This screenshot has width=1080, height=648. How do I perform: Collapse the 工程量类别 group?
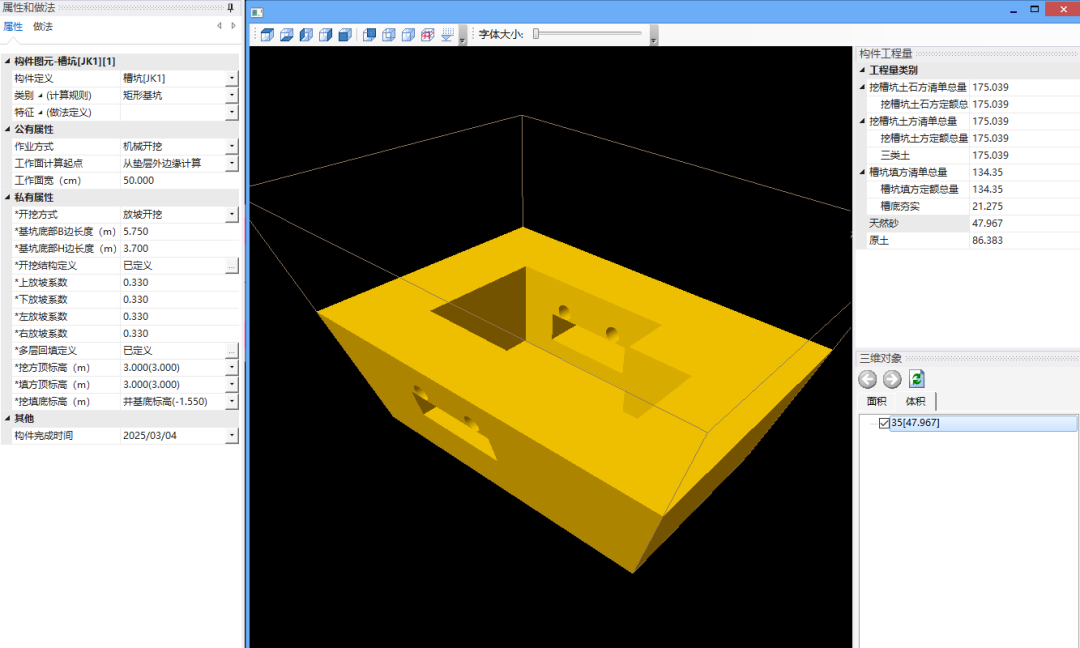pyautogui.click(x=862, y=70)
